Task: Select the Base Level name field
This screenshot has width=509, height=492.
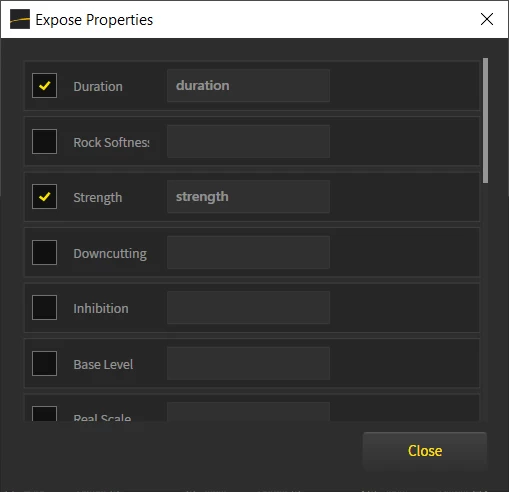Action: pyautogui.click(x=248, y=363)
